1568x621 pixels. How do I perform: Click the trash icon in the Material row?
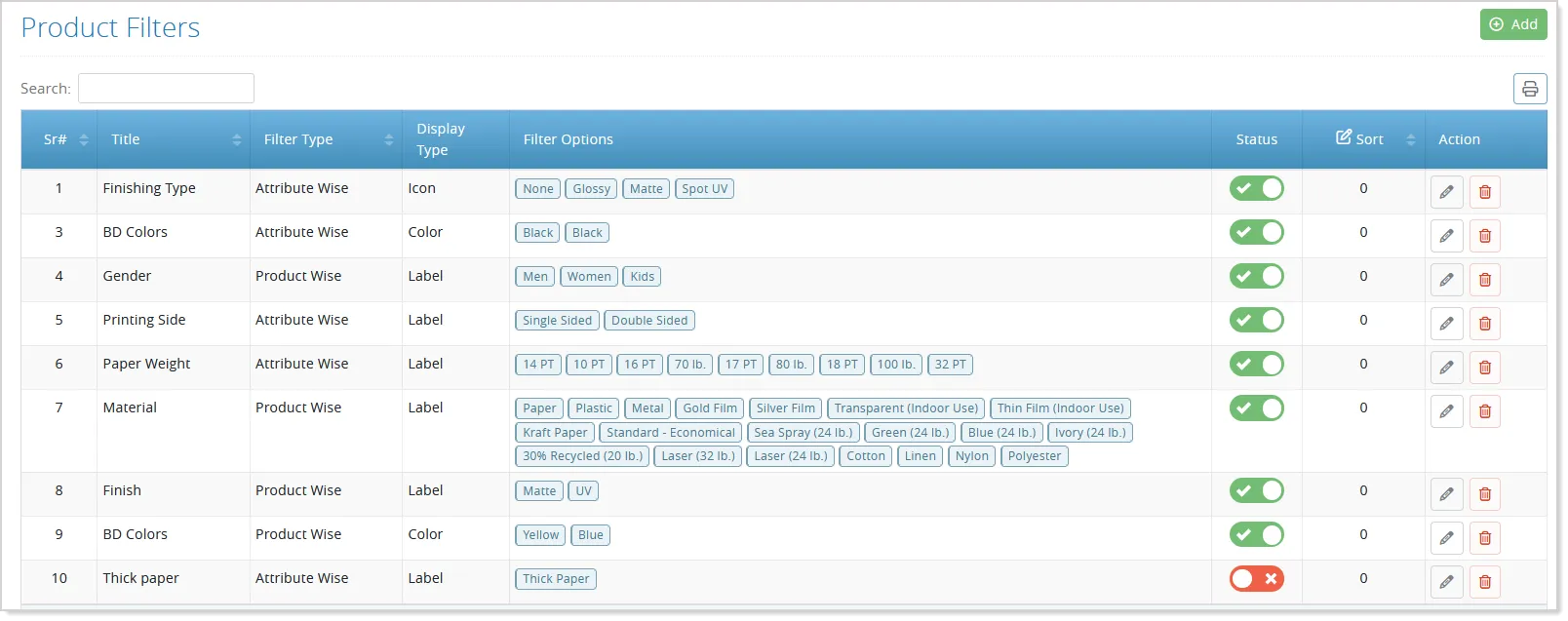1485,411
